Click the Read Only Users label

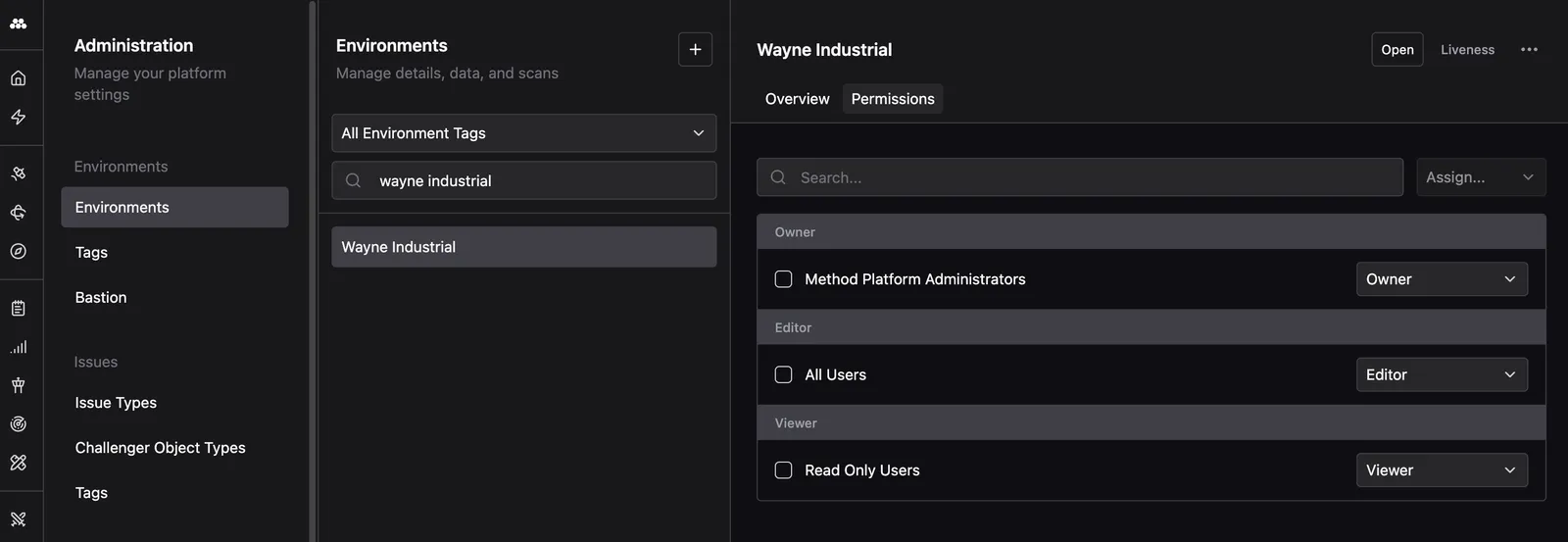[862, 470]
